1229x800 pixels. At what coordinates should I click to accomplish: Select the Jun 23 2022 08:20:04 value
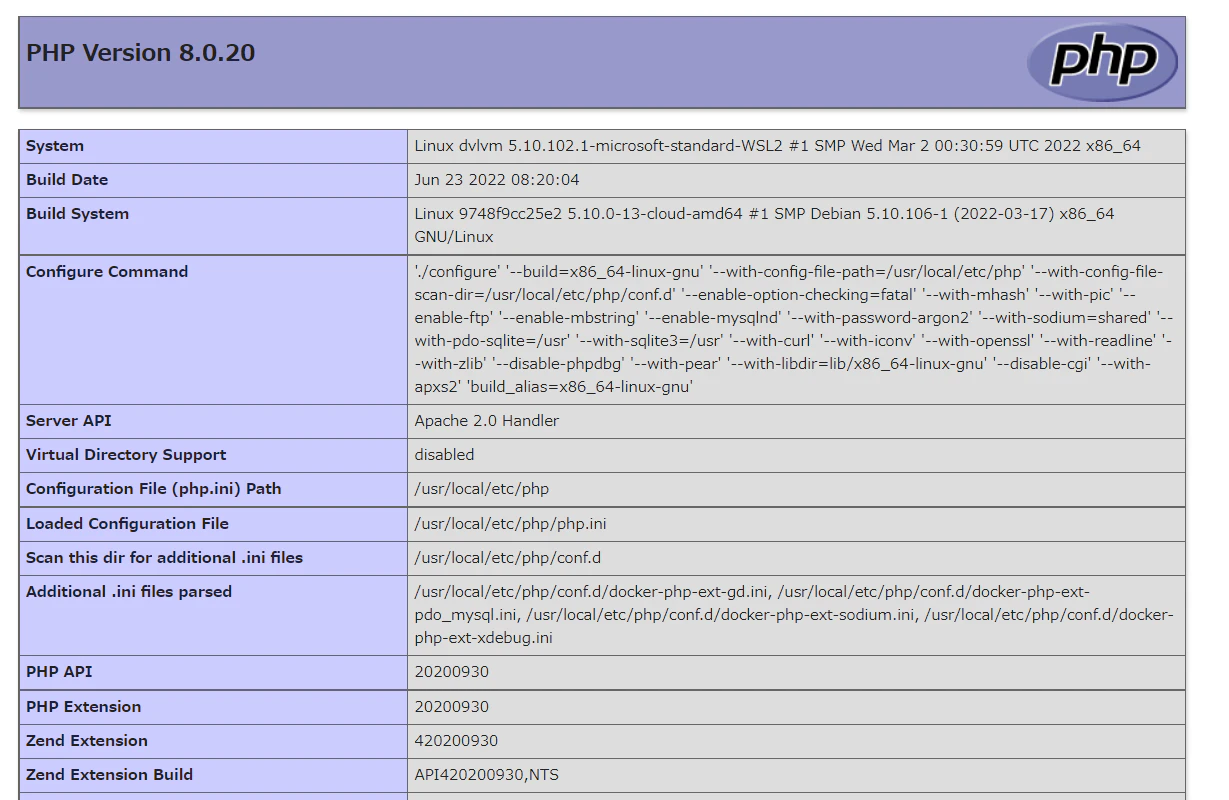click(x=497, y=180)
